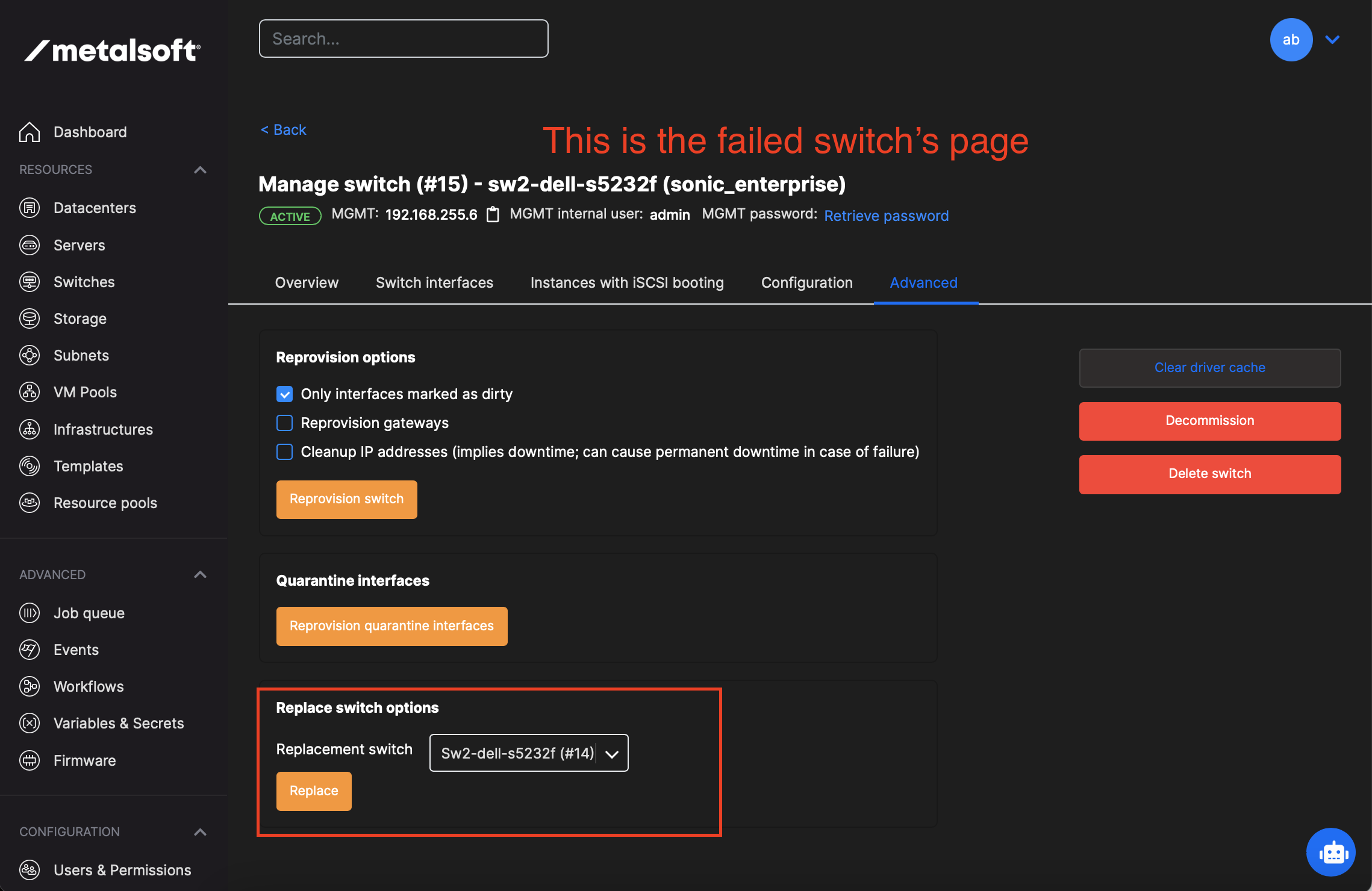Switch to the Configuration tab
Viewport: 1372px width, 891px height.
tap(806, 283)
